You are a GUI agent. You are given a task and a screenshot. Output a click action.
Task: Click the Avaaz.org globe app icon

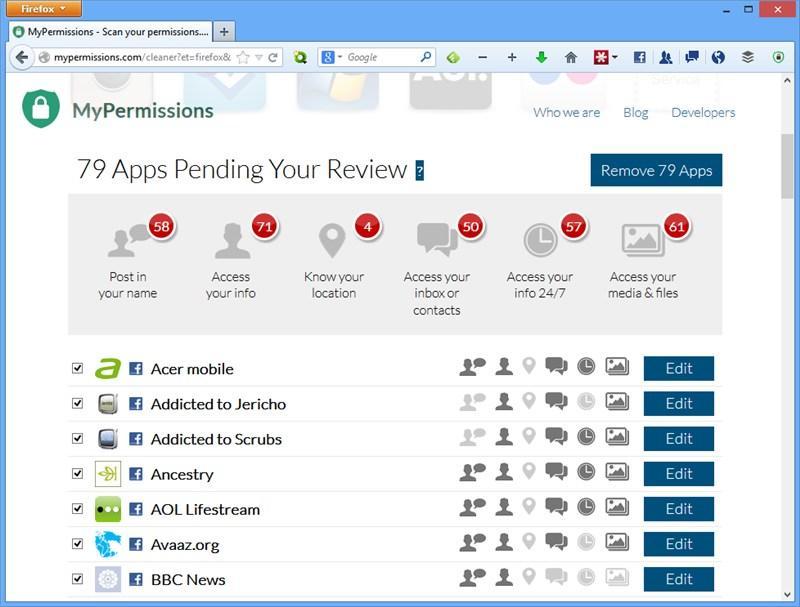(x=108, y=544)
